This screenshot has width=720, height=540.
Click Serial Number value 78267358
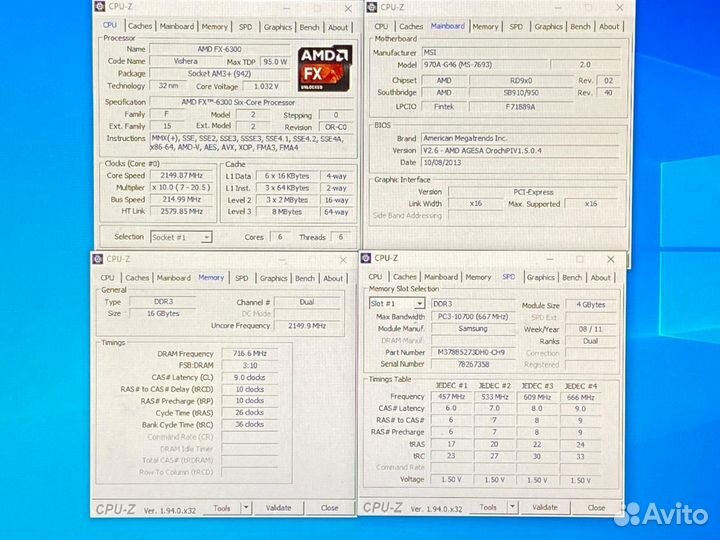[473, 364]
